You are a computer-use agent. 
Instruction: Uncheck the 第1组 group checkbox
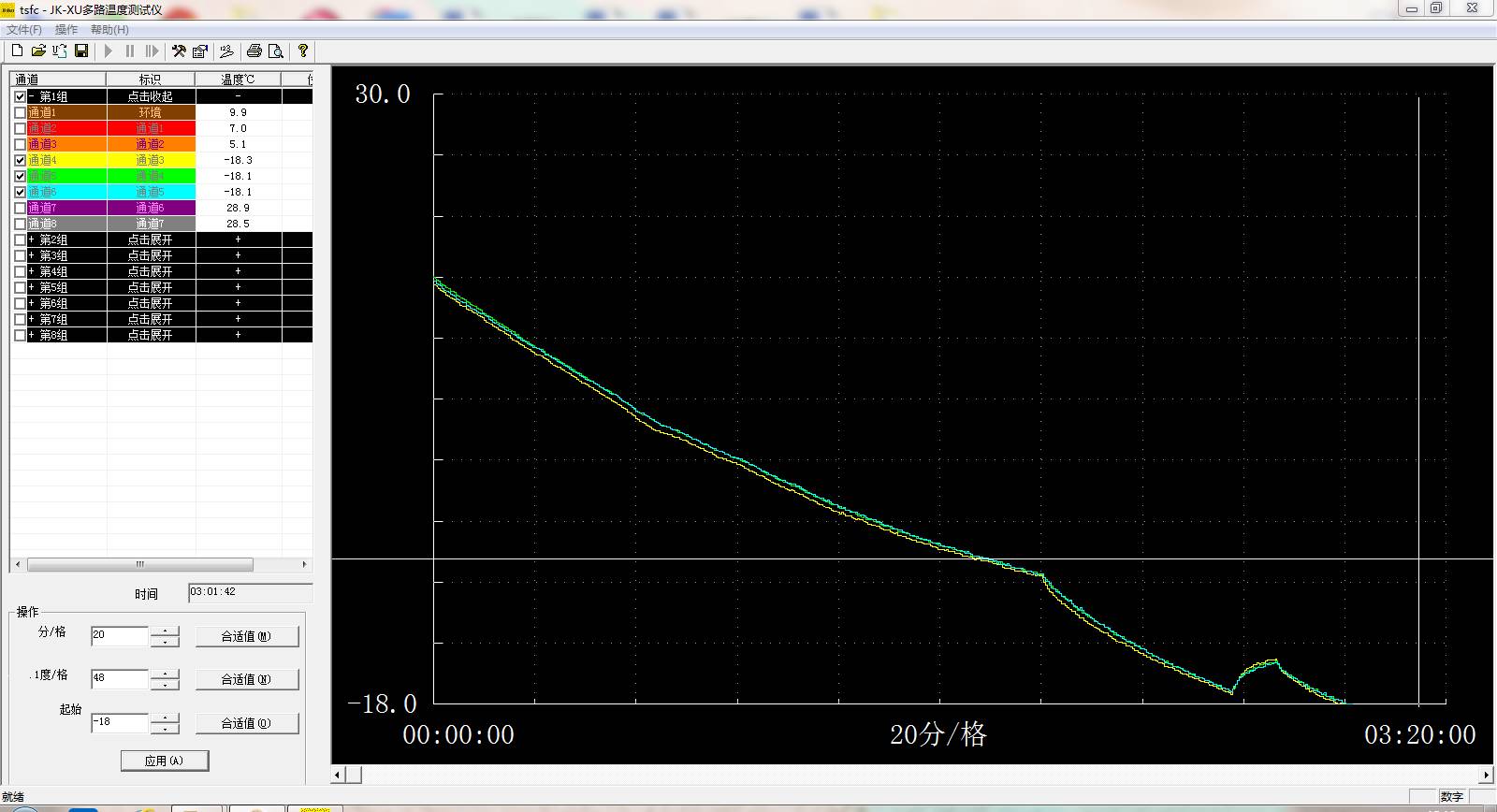click(x=21, y=96)
